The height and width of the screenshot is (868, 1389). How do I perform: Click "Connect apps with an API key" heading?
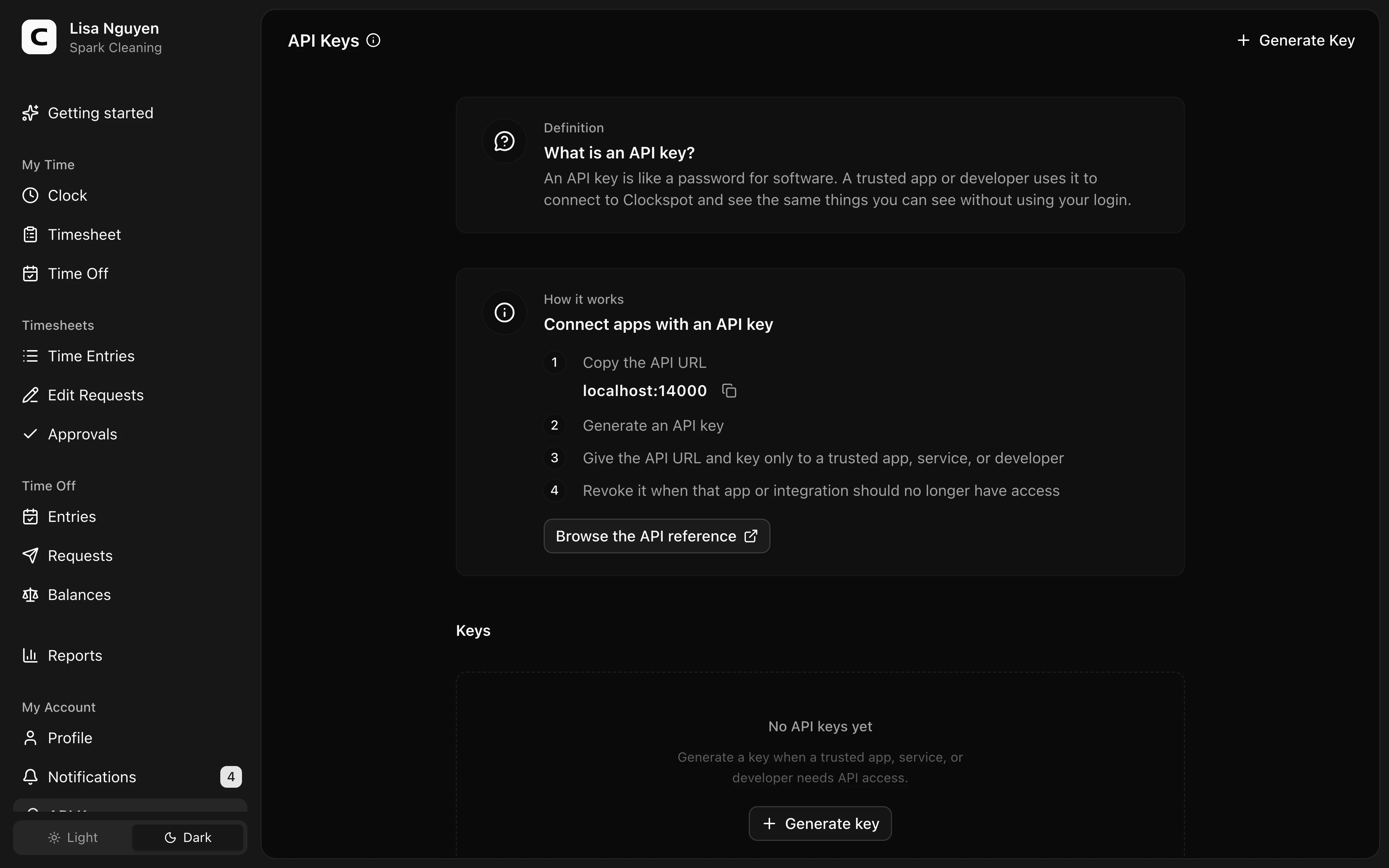point(658,324)
